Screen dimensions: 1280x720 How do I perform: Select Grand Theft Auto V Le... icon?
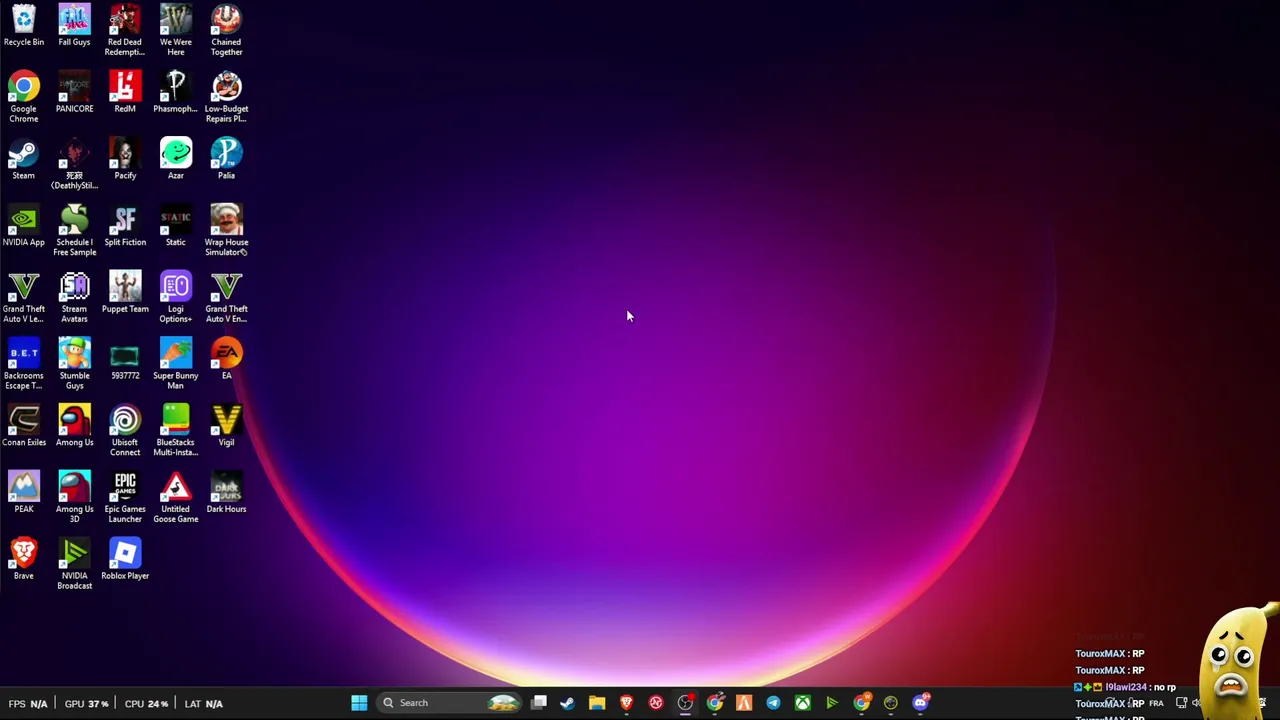pyautogui.click(x=23, y=298)
